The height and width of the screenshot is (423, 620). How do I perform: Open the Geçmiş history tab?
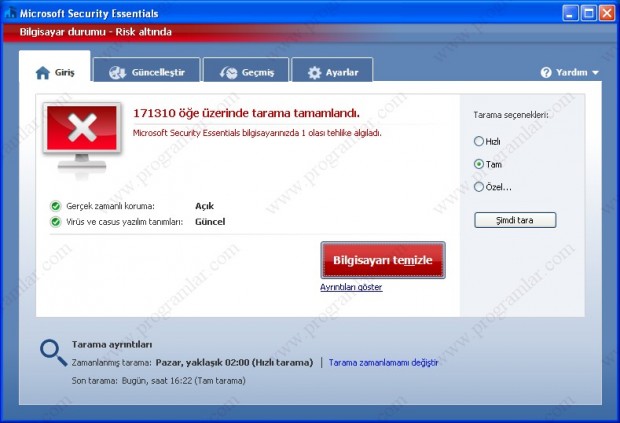tap(246, 70)
